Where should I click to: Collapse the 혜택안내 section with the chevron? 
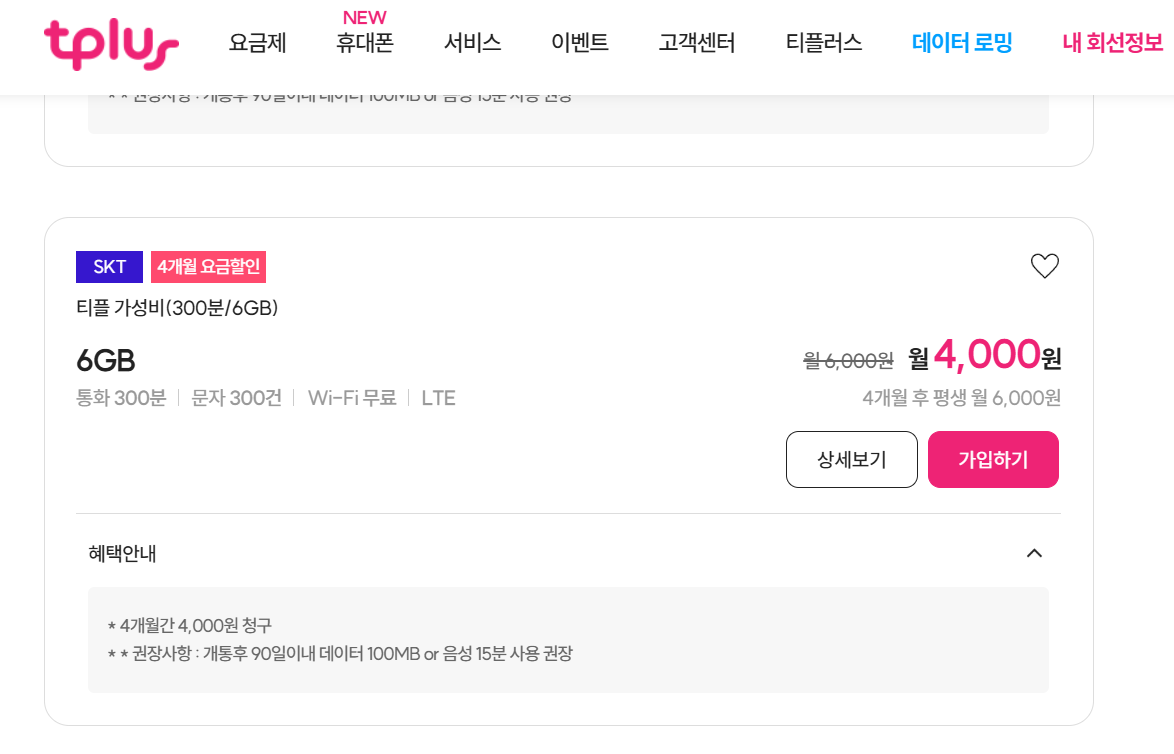click(1036, 552)
